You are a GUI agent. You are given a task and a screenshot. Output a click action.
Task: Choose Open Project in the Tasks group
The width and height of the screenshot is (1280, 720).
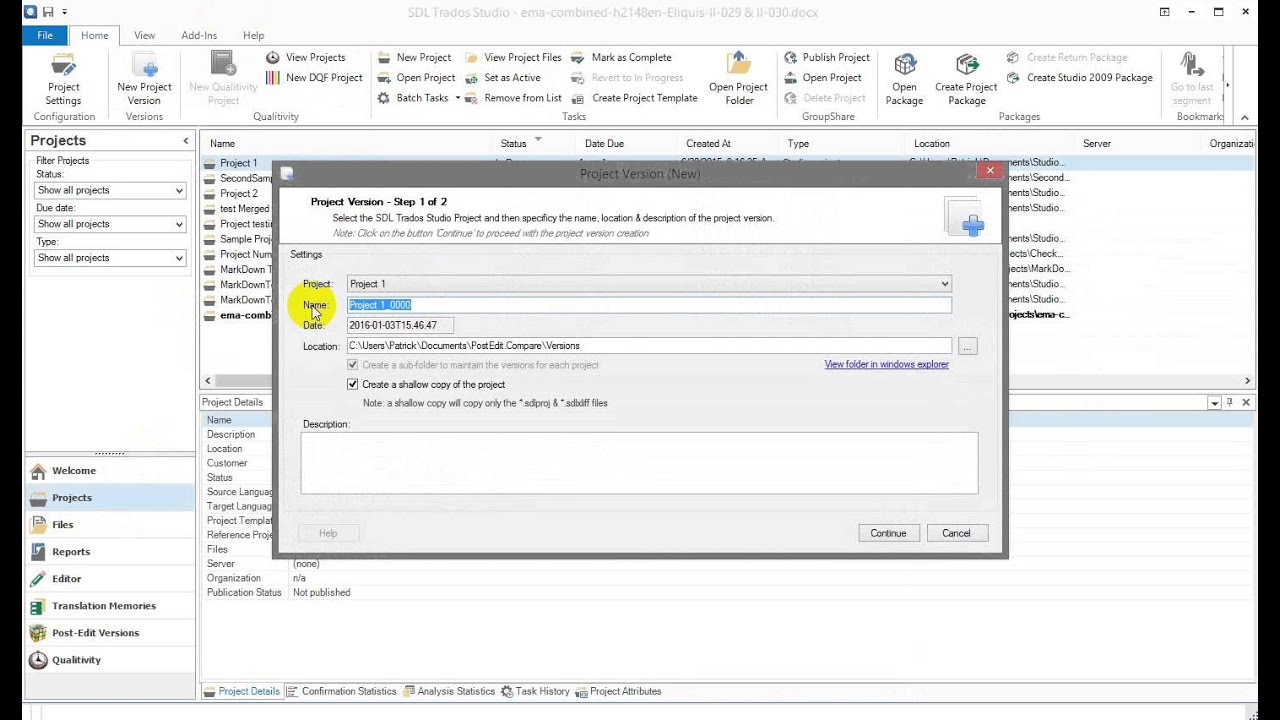(x=416, y=77)
